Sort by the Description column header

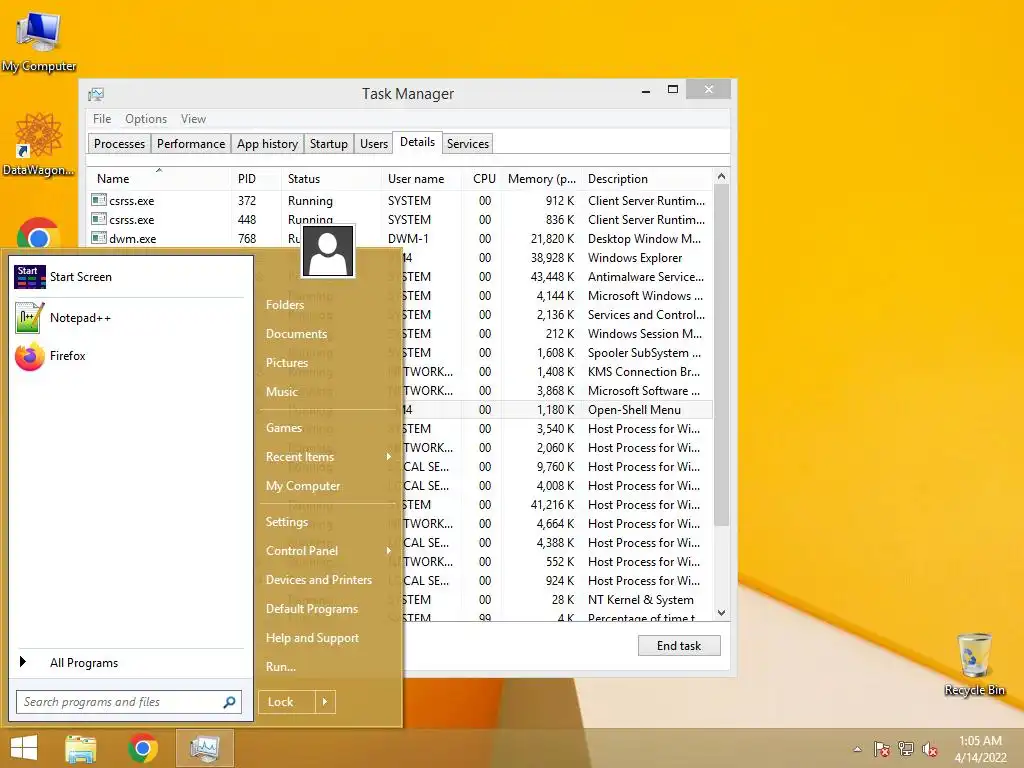tap(647, 178)
